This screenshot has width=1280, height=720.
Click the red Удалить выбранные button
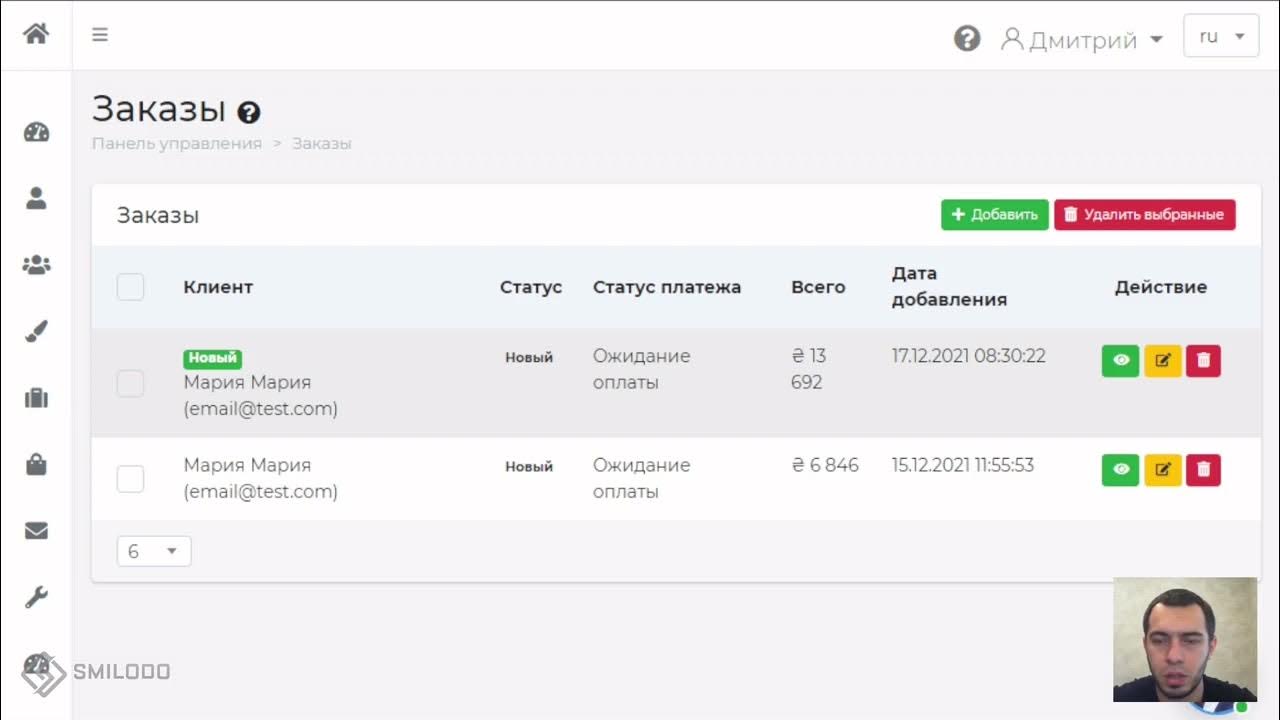[1144, 214]
